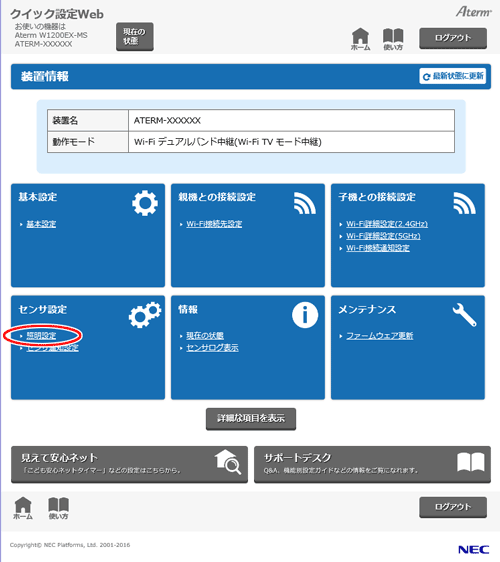Click double-gear icon in センサ設定 panel
The image size is (500, 562).
tap(145, 314)
